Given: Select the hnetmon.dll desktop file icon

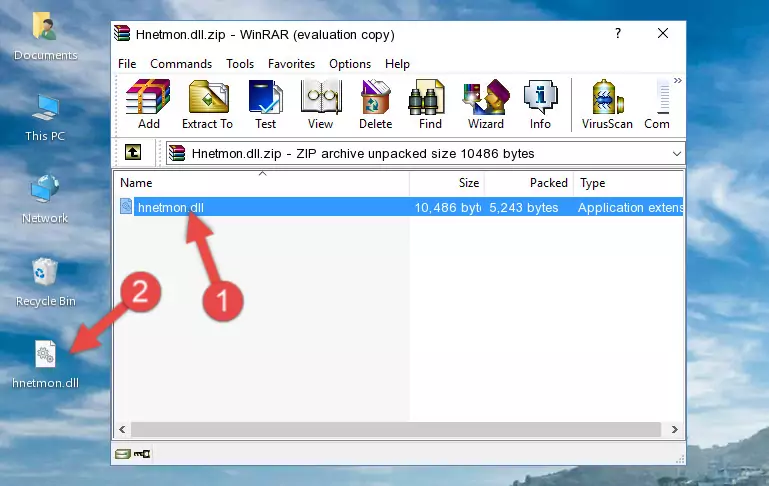Looking at the screenshot, I should click(x=45, y=364).
